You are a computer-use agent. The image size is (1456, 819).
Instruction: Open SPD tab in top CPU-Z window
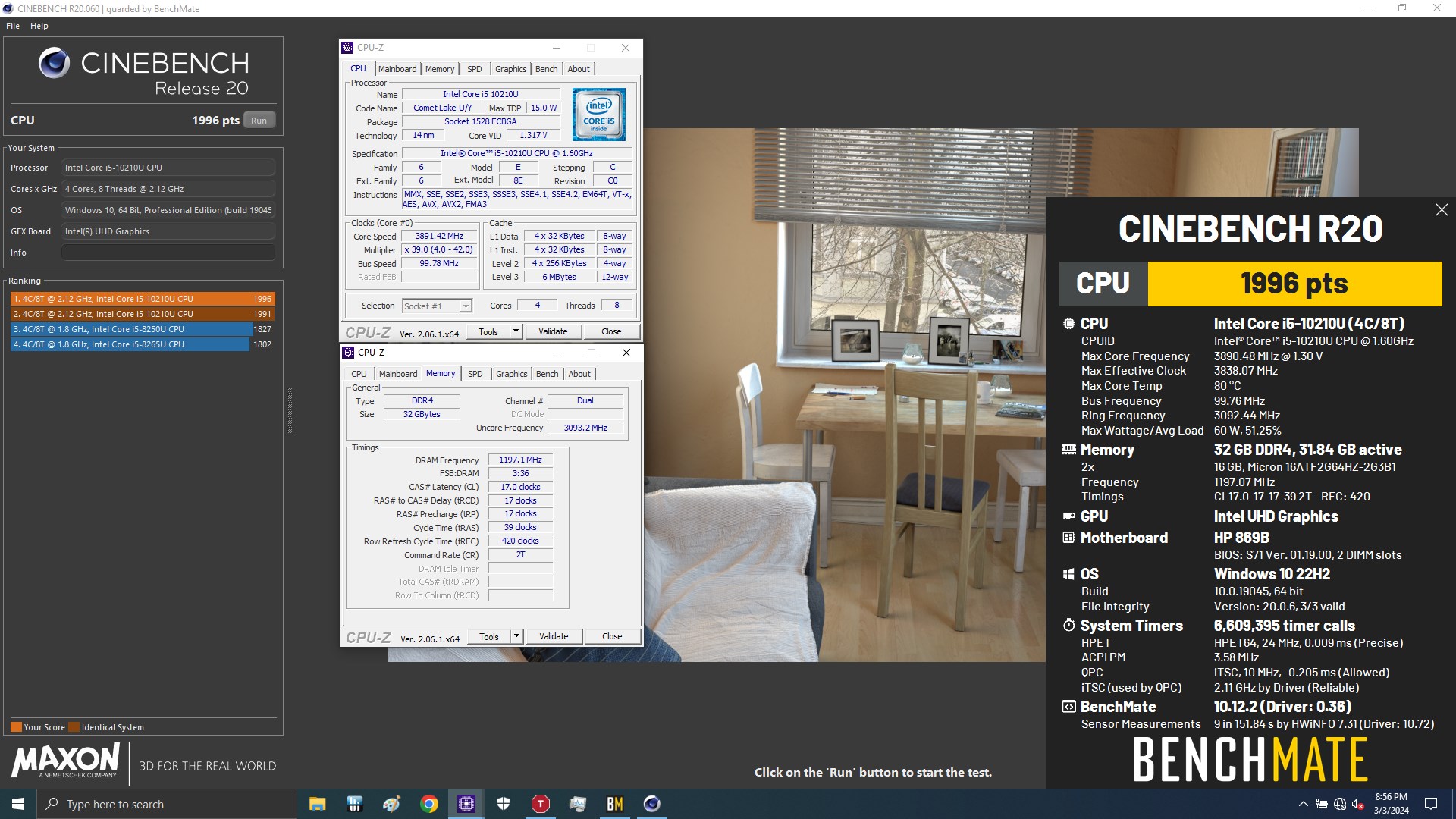(475, 69)
